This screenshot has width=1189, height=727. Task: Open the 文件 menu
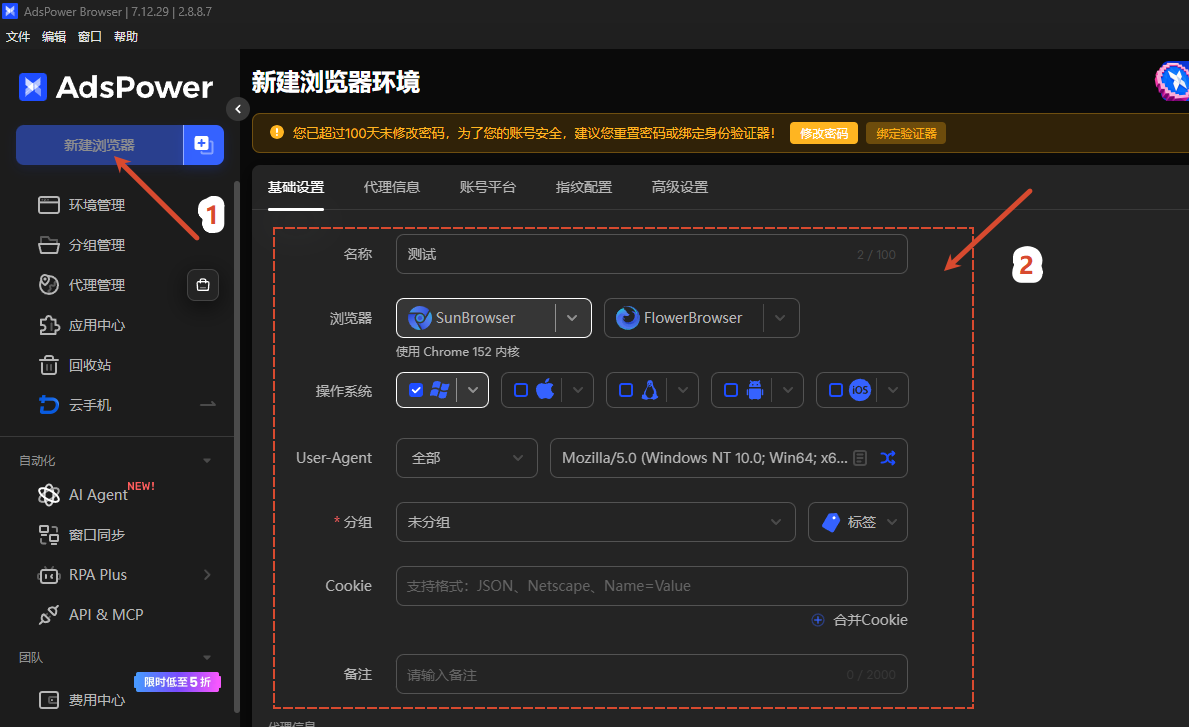click(x=17, y=36)
